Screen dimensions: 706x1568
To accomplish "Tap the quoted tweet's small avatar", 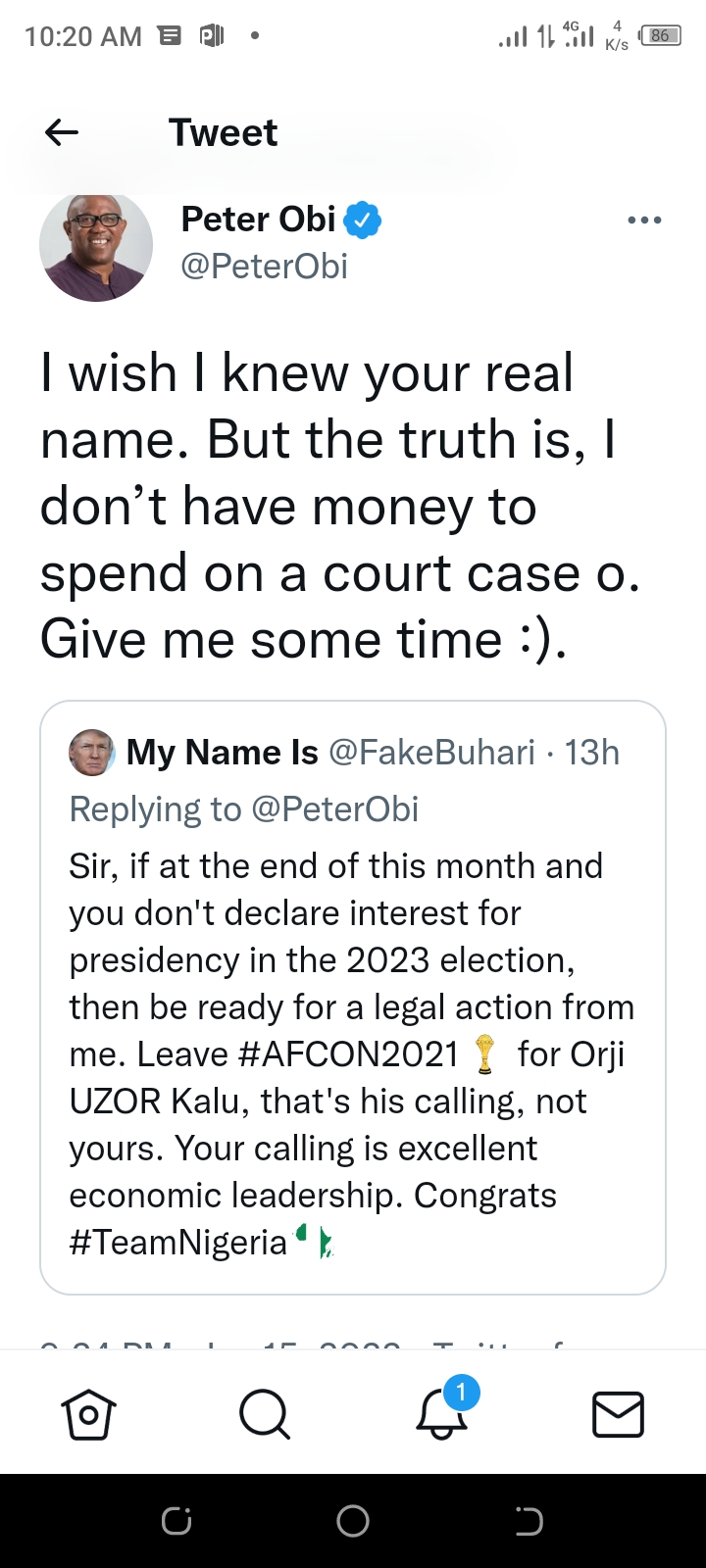I will 91,753.
